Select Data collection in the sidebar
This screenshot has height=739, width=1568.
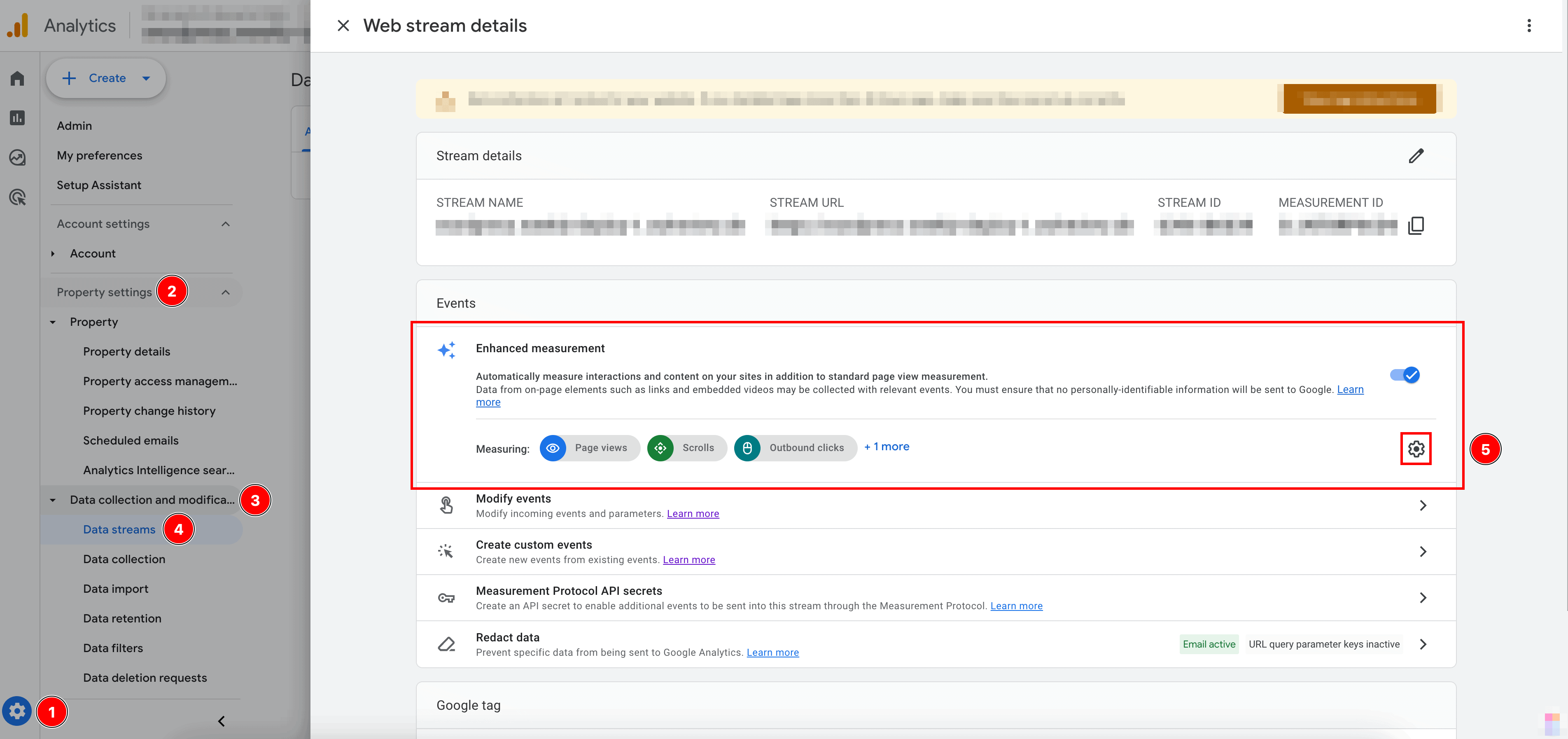click(x=124, y=559)
